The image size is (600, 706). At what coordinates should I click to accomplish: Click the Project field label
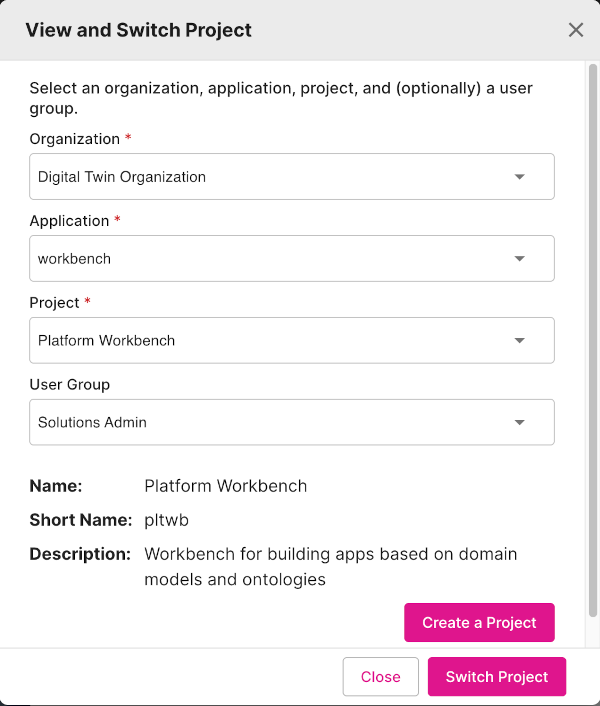pyautogui.click(x=55, y=303)
